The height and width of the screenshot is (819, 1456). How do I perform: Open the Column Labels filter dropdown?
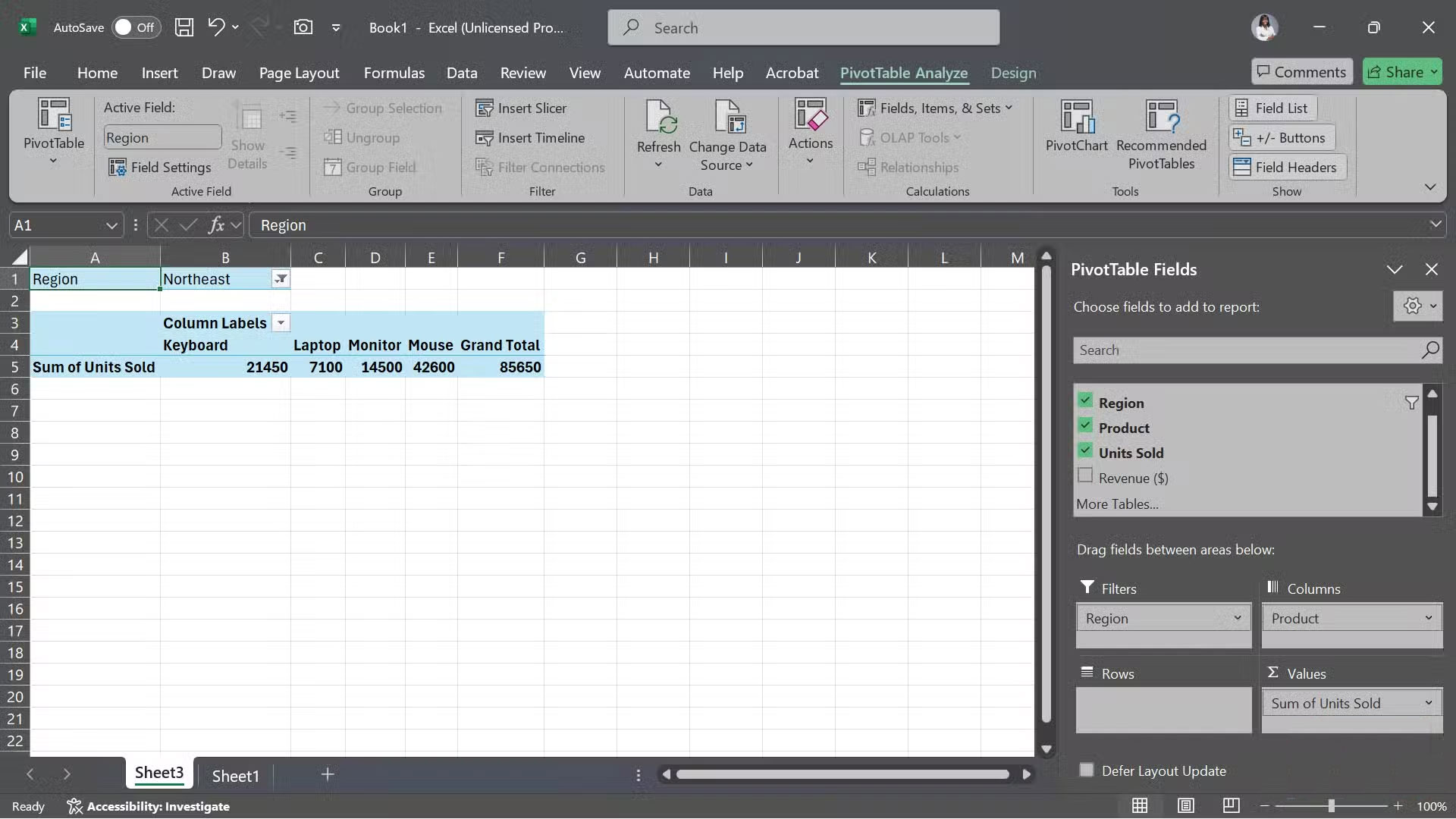pyautogui.click(x=281, y=322)
